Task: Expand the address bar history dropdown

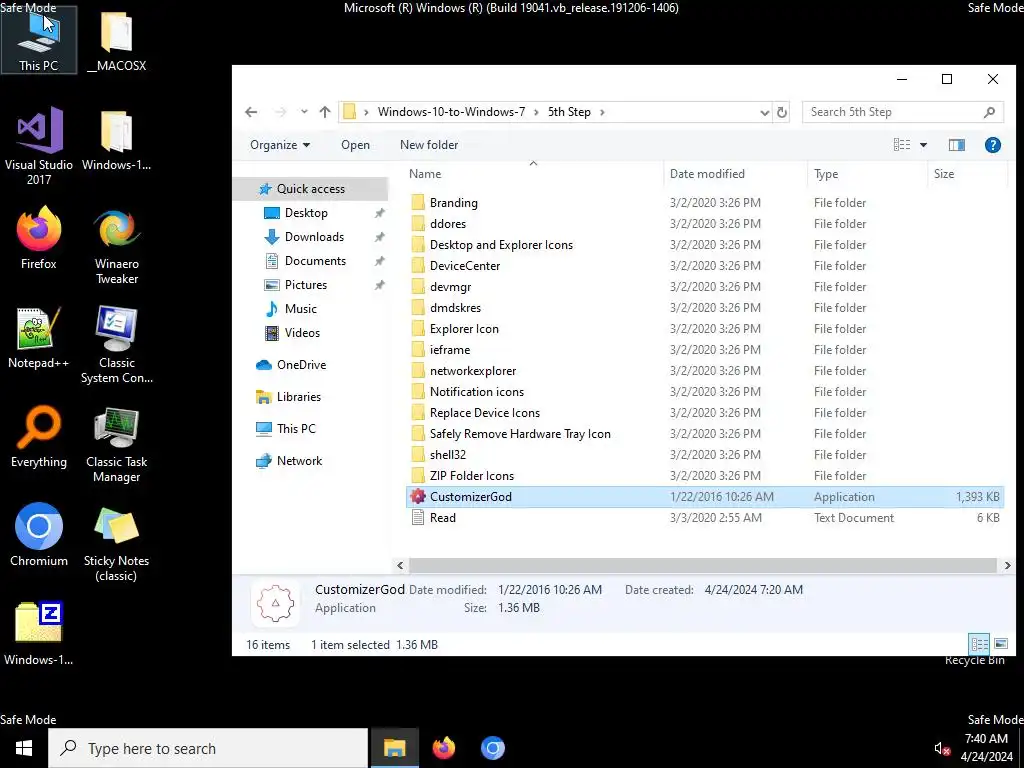Action: (765, 112)
